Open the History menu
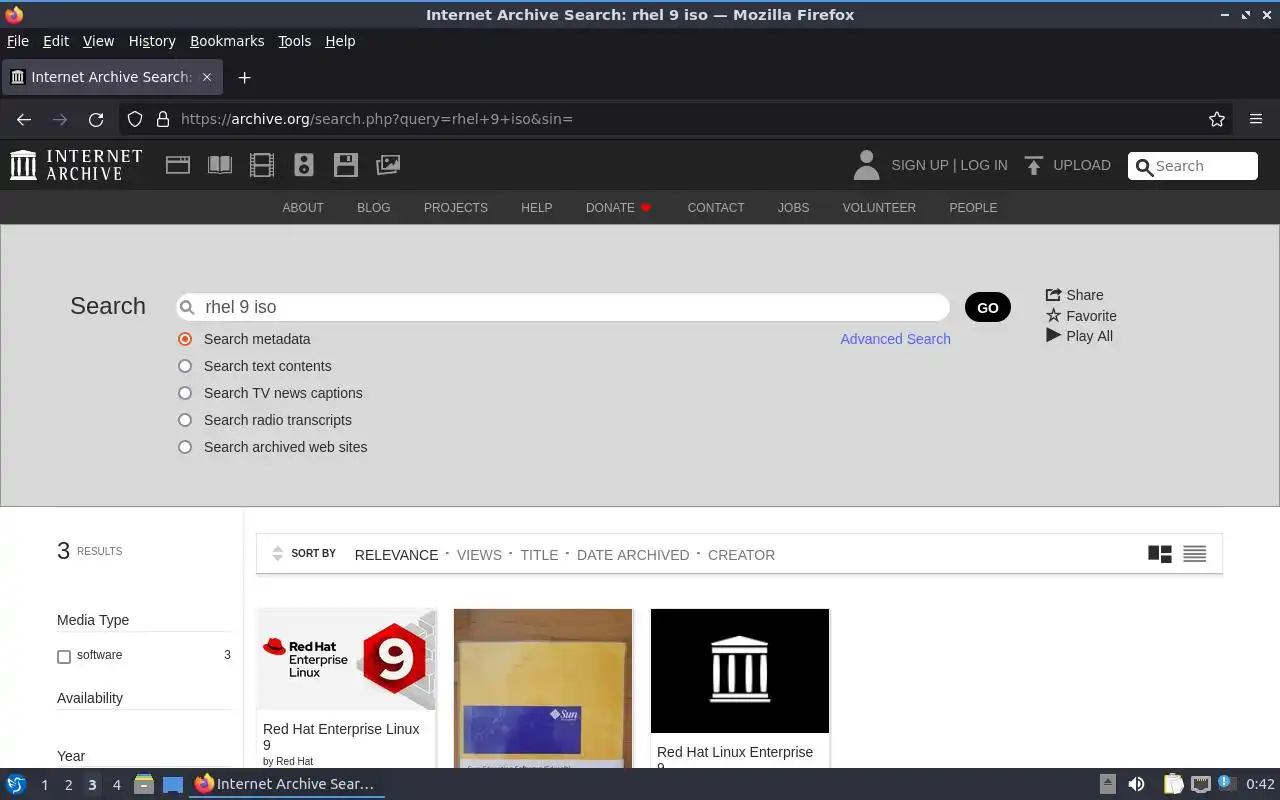Image resolution: width=1280 pixels, height=800 pixels. [152, 41]
